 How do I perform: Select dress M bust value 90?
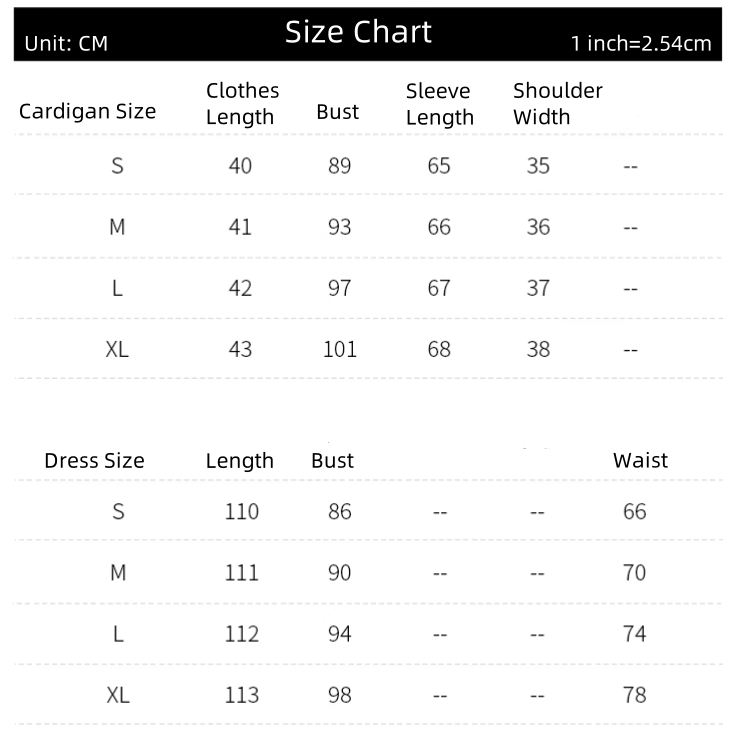pos(339,573)
